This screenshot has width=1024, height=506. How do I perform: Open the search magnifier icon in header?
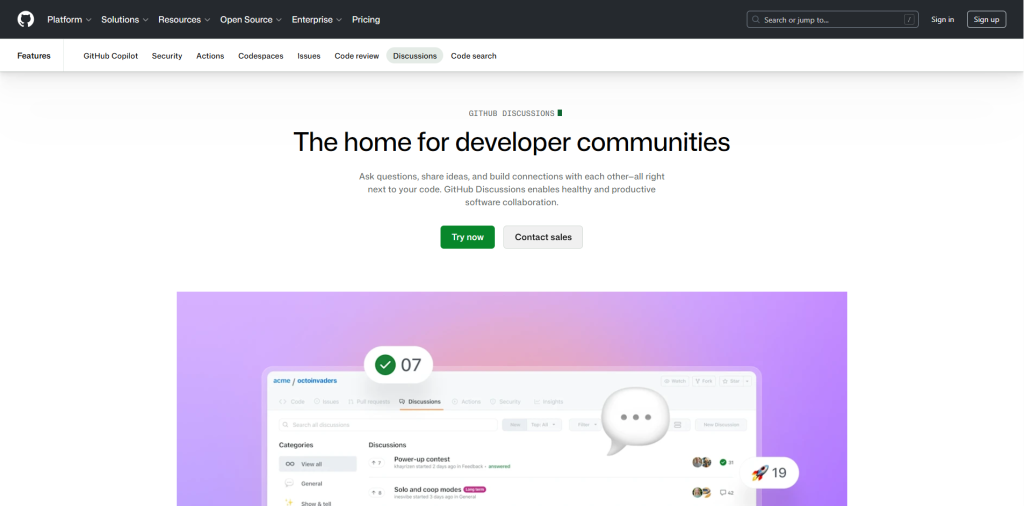pos(756,20)
